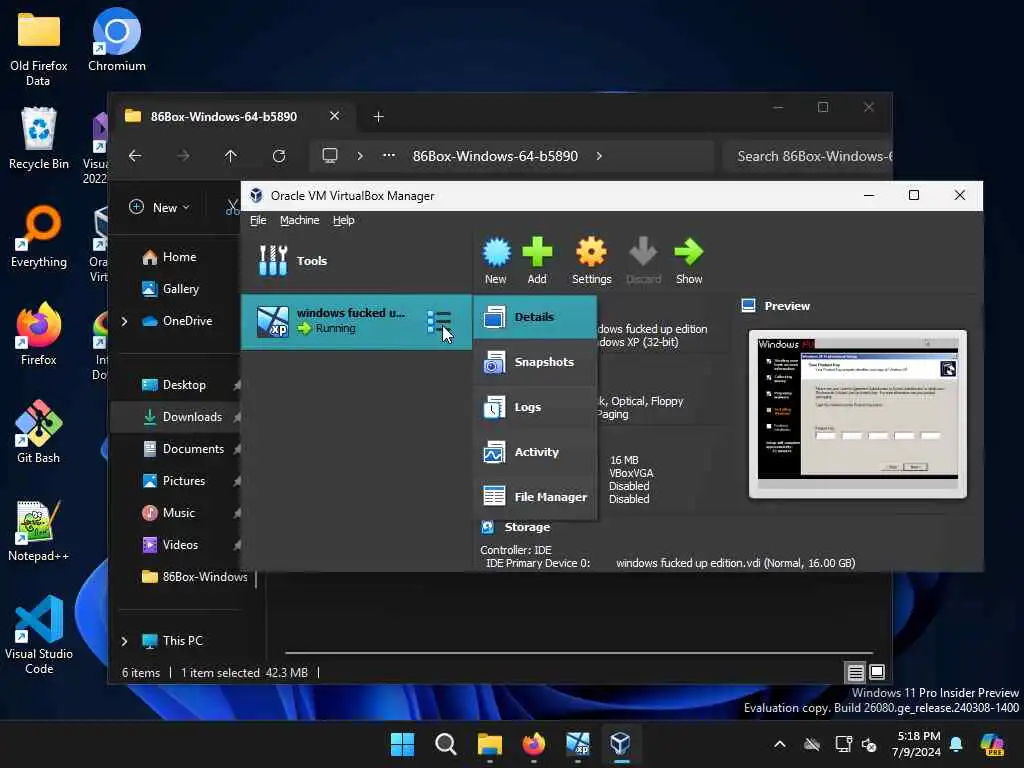Select the 86Box-Windows-64-b5890 Explorer tab
The width and height of the screenshot is (1024, 768).
224,116
